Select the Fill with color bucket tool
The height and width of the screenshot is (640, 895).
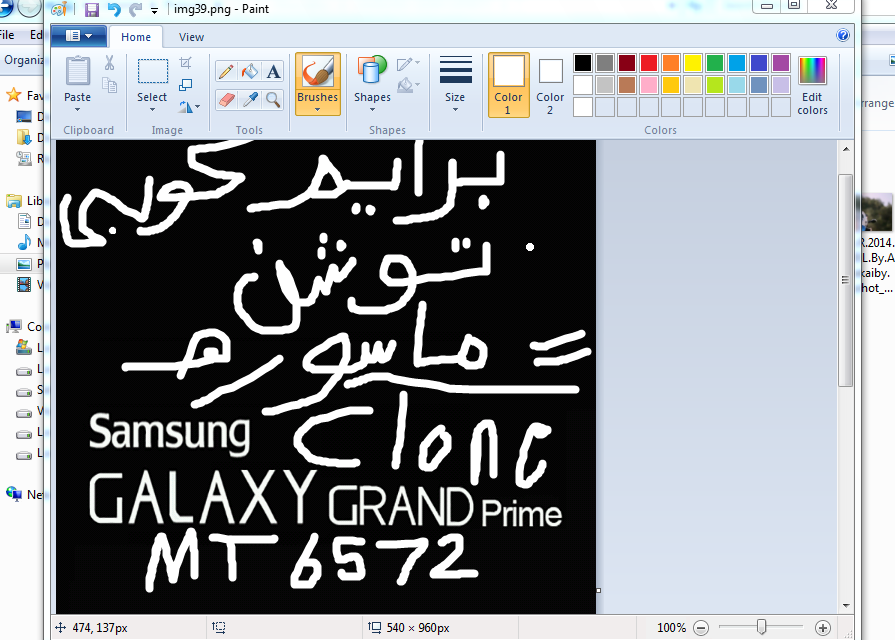point(249,71)
